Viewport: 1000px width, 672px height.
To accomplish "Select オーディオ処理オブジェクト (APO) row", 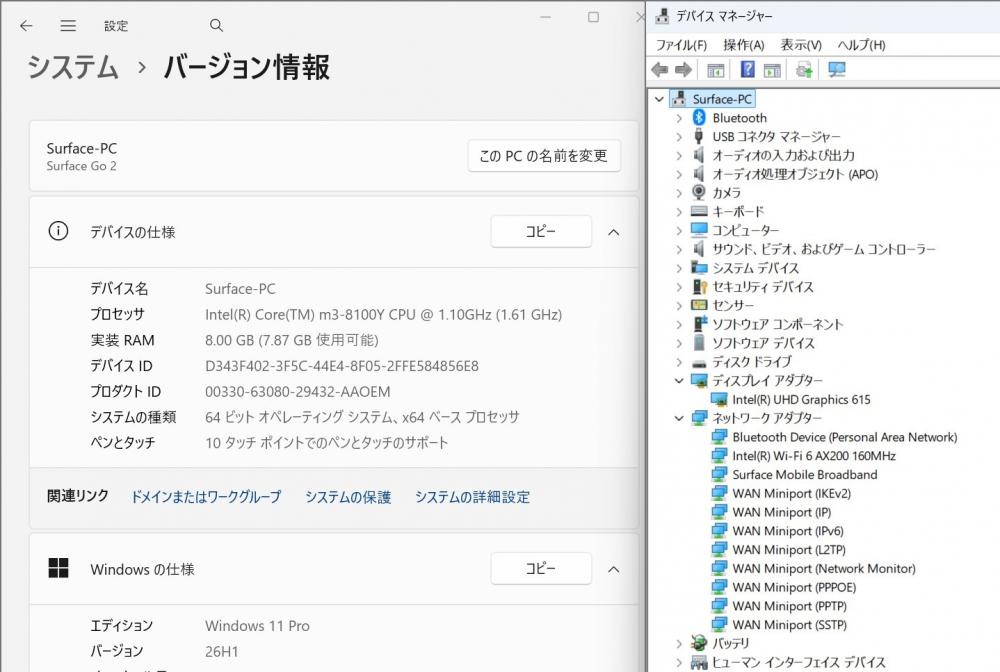I will pos(795,174).
